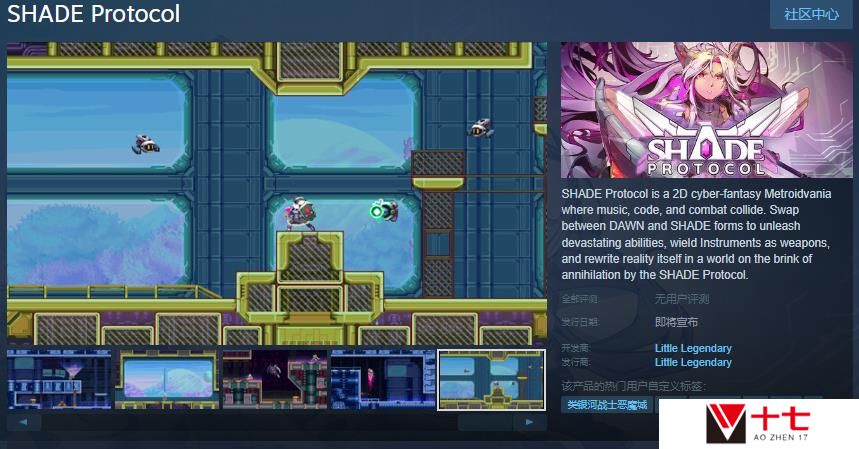Click the 发行日期 label
859x449 pixels.
[580, 322]
